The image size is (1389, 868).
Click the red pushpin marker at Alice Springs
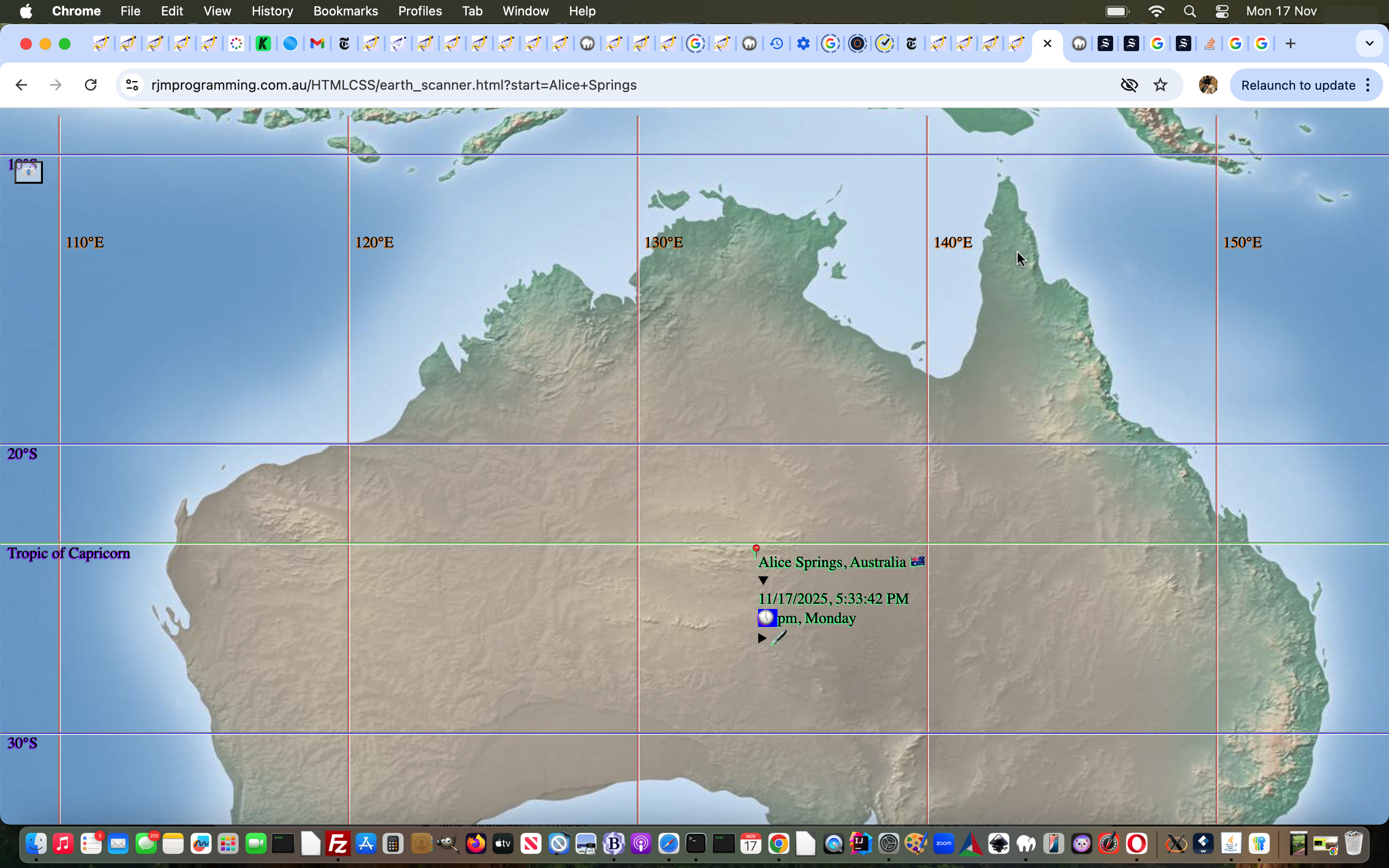(x=757, y=548)
